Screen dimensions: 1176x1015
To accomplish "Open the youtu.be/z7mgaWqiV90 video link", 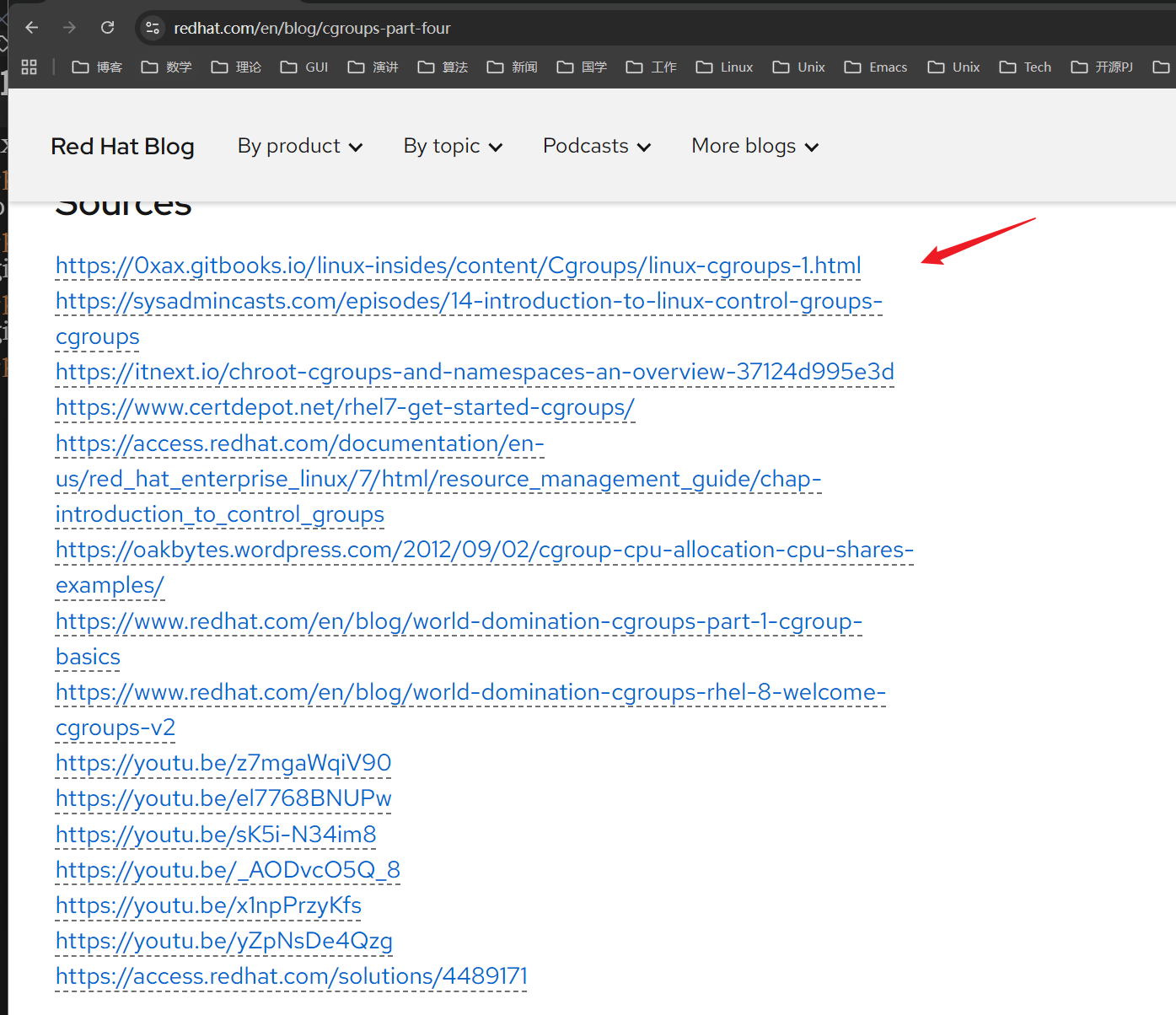I will (x=223, y=763).
